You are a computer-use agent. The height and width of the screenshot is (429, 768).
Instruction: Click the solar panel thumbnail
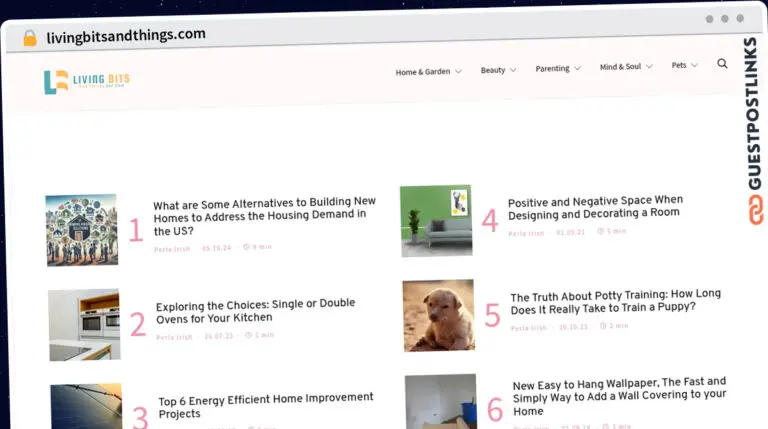click(86, 406)
